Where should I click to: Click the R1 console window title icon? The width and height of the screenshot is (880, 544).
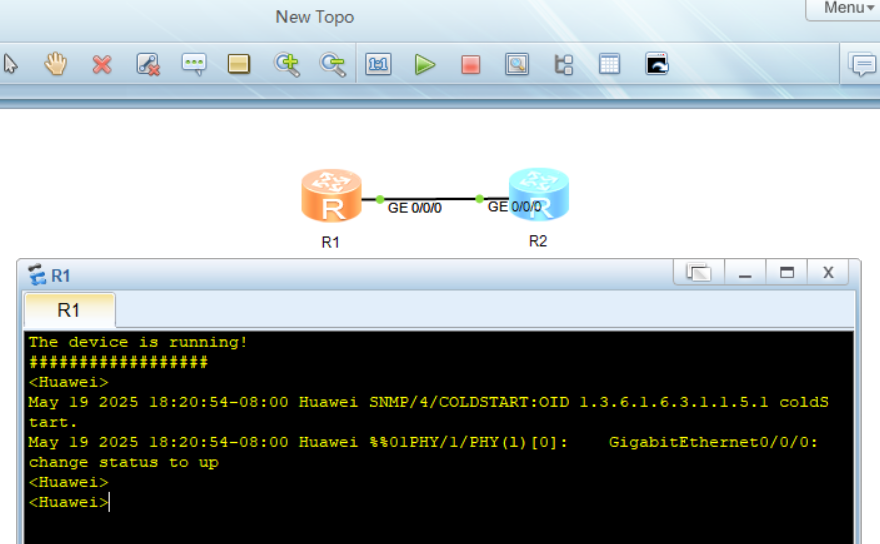pos(37,275)
